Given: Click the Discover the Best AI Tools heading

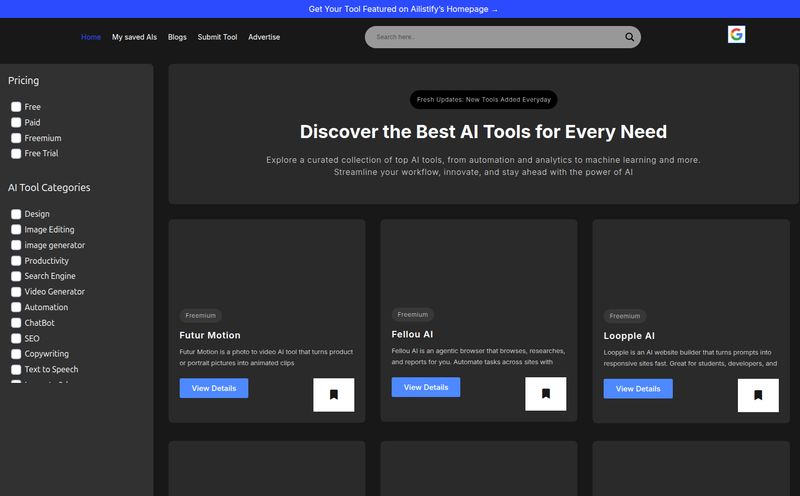Looking at the screenshot, I should coord(483,132).
